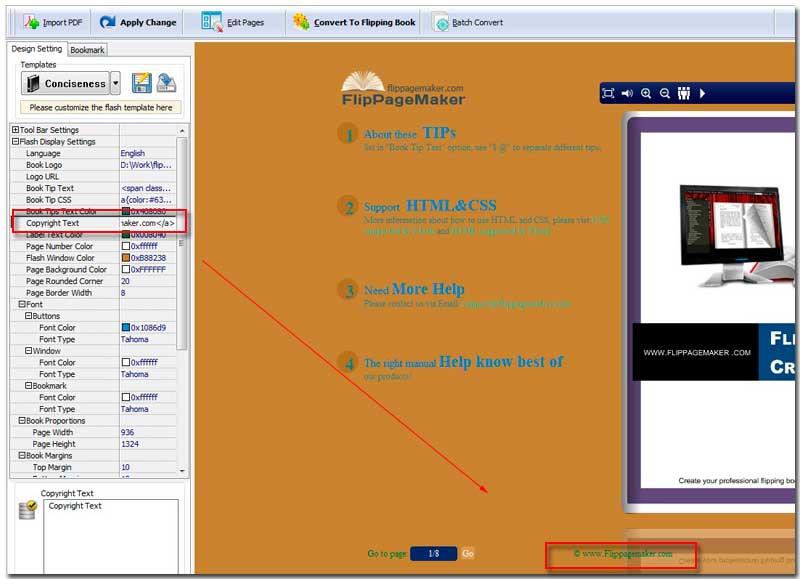Click Bookmark Font Color swatch
The height and width of the screenshot is (579, 800).
(x=126, y=397)
